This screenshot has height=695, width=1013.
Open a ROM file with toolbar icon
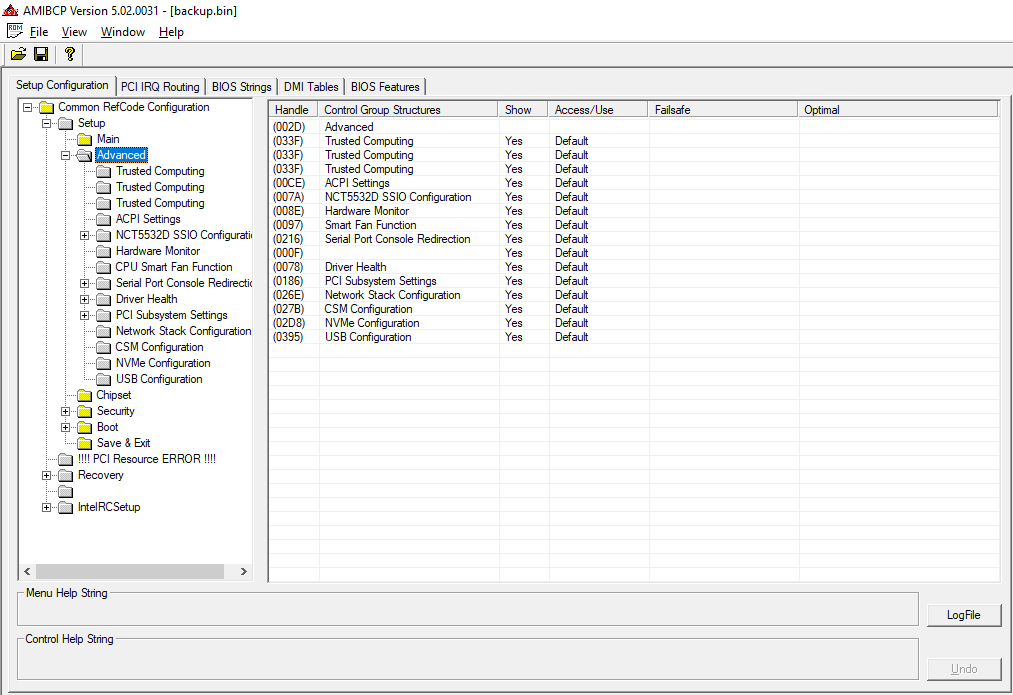[18, 54]
